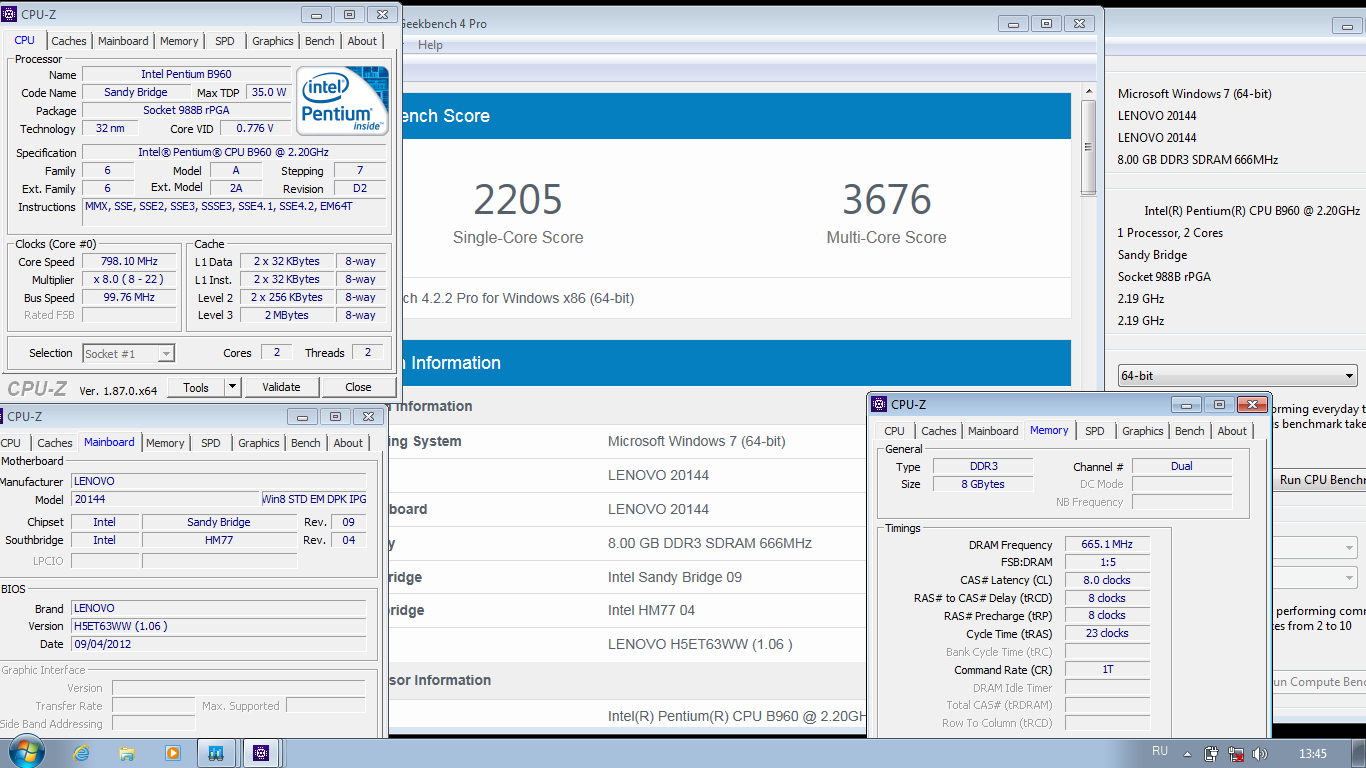Click the taskbar clock showing 13:45
Viewport: 1366px width, 768px height.
(1313, 753)
